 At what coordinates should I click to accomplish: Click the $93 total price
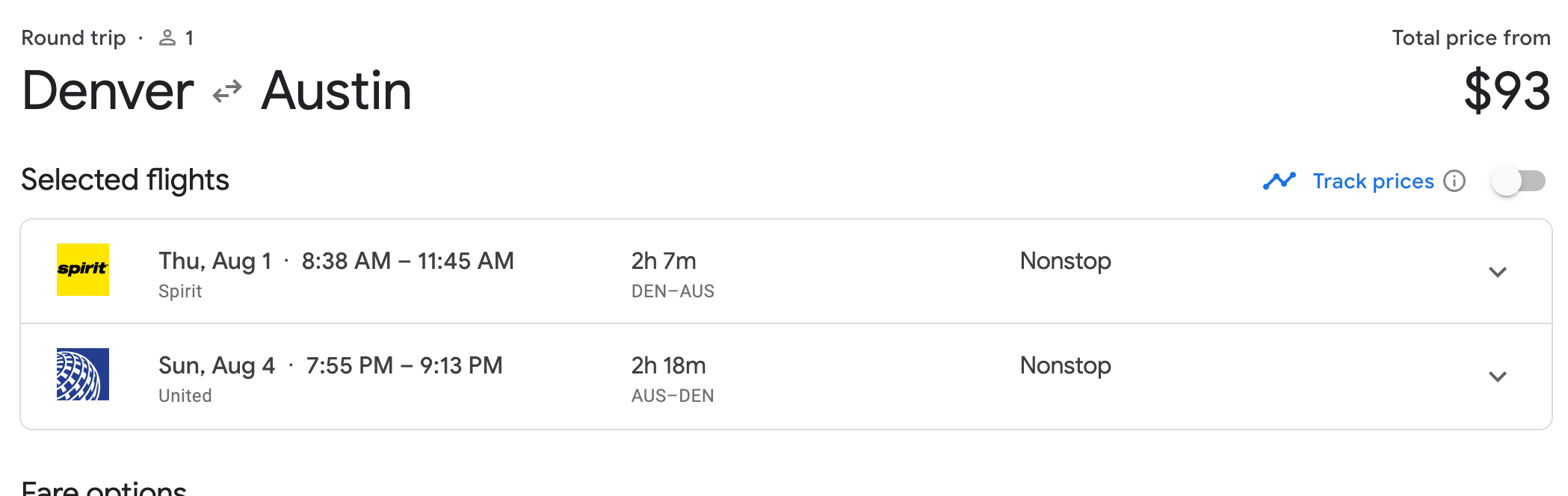coord(1507,91)
